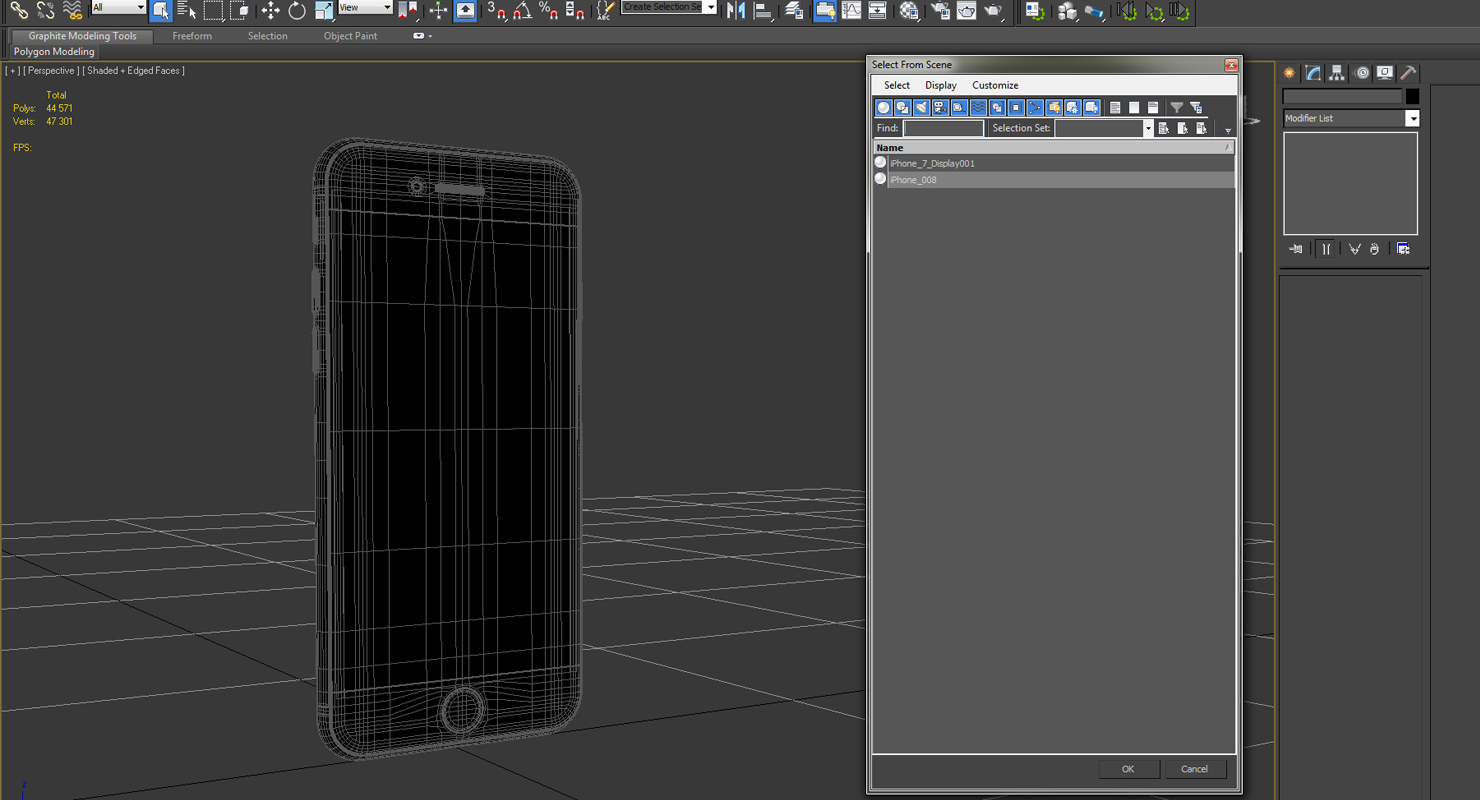Screen dimensions: 1480x800
Task: Open the Material Editor
Action: pyautogui.click(x=909, y=11)
